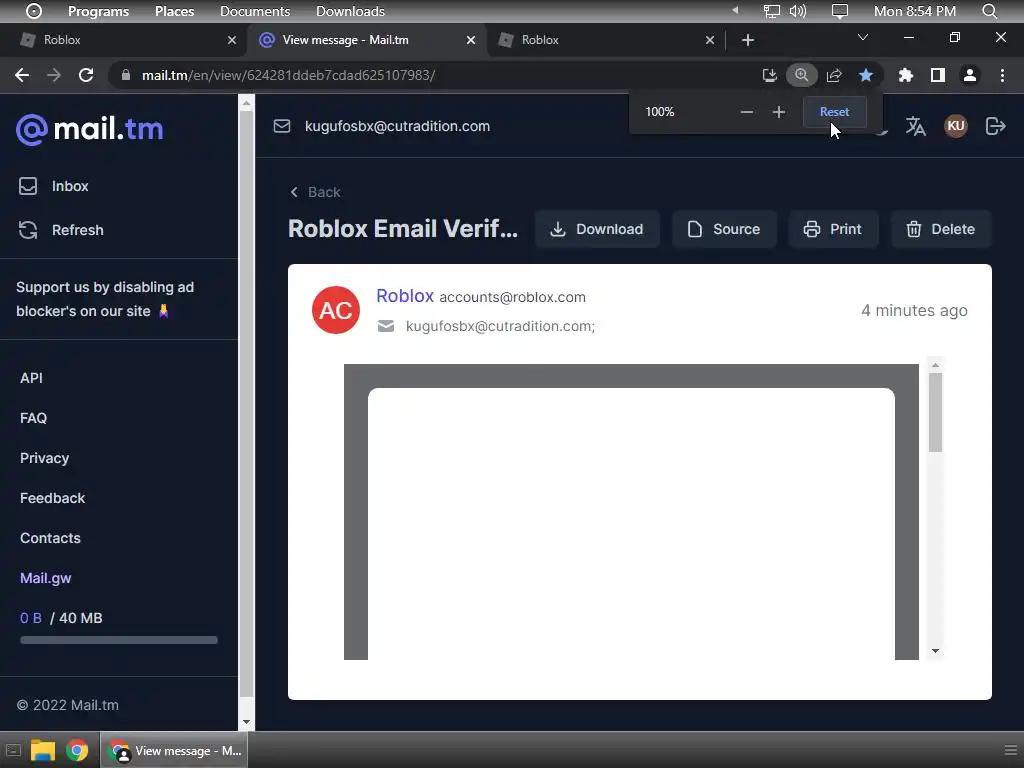The image size is (1024, 768).
Task: Open the system search magnifier icon
Action: [989, 11]
